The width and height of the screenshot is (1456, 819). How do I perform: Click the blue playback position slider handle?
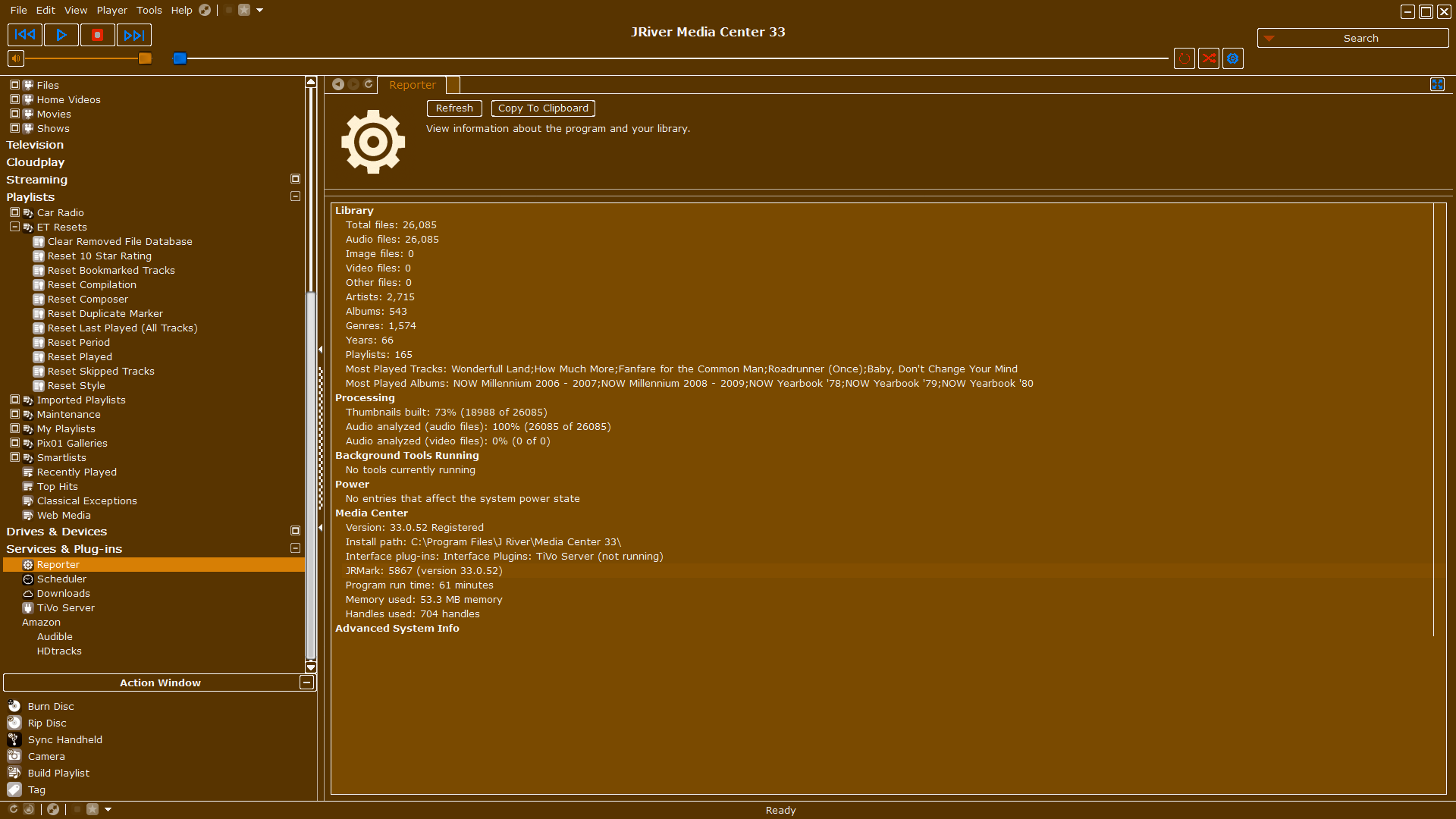click(x=180, y=58)
